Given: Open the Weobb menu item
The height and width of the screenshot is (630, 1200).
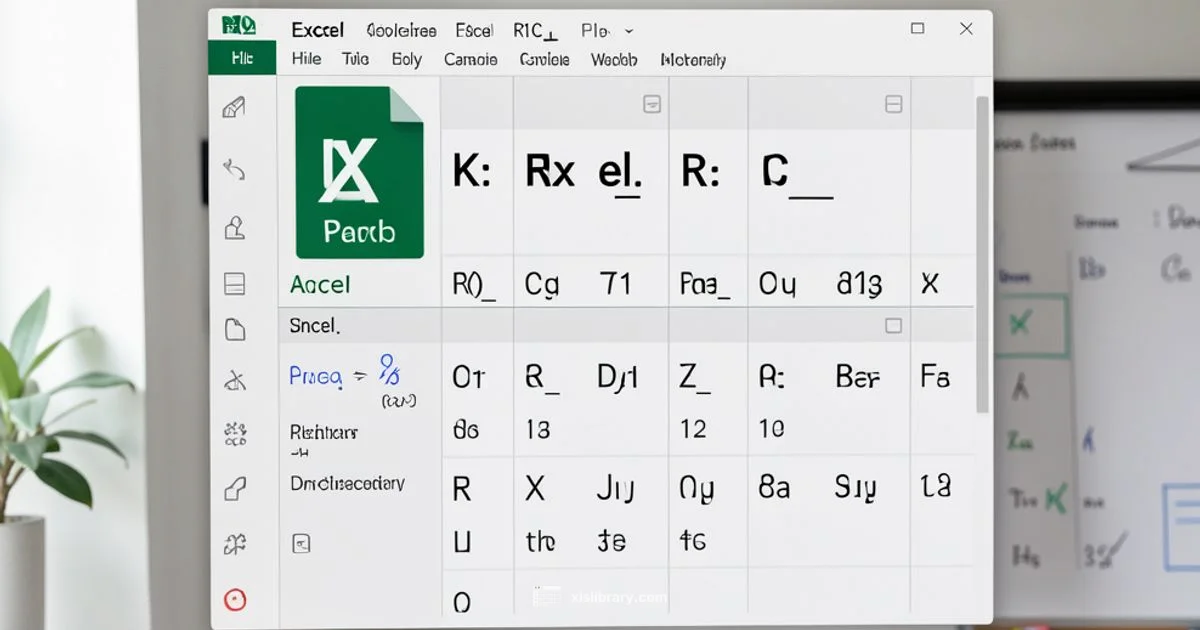Looking at the screenshot, I should pyautogui.click(x=613, y=60).
